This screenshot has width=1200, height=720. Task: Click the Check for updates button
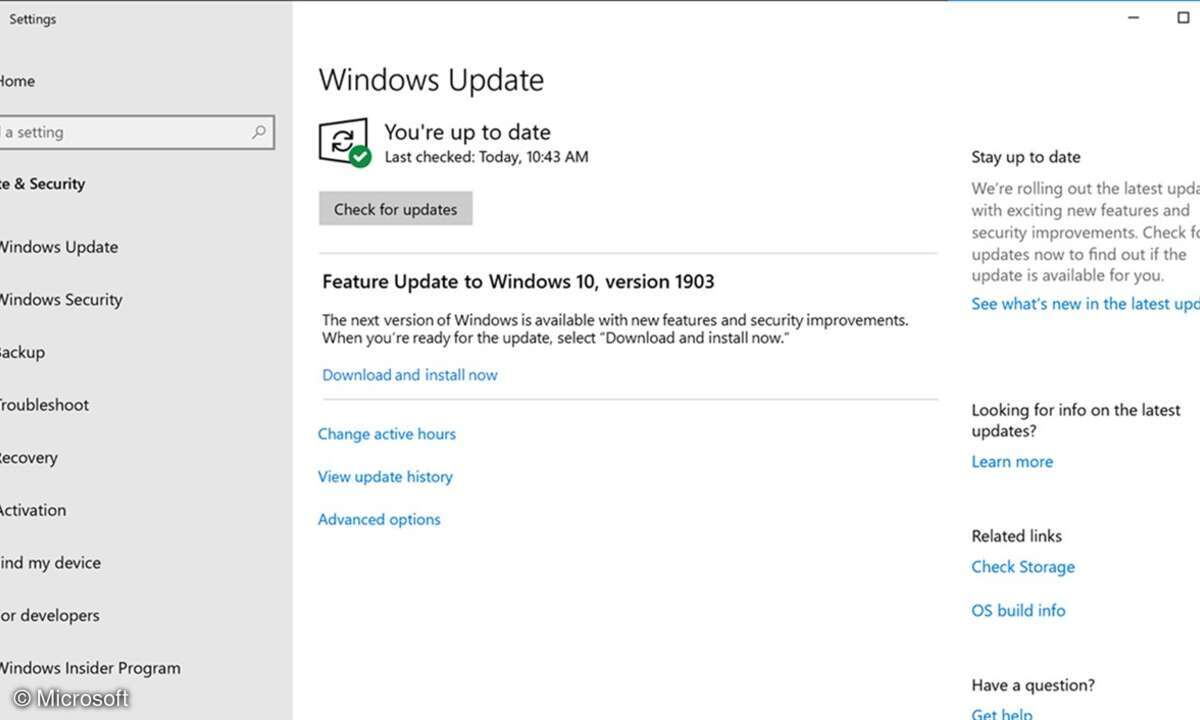pos(396,209)
